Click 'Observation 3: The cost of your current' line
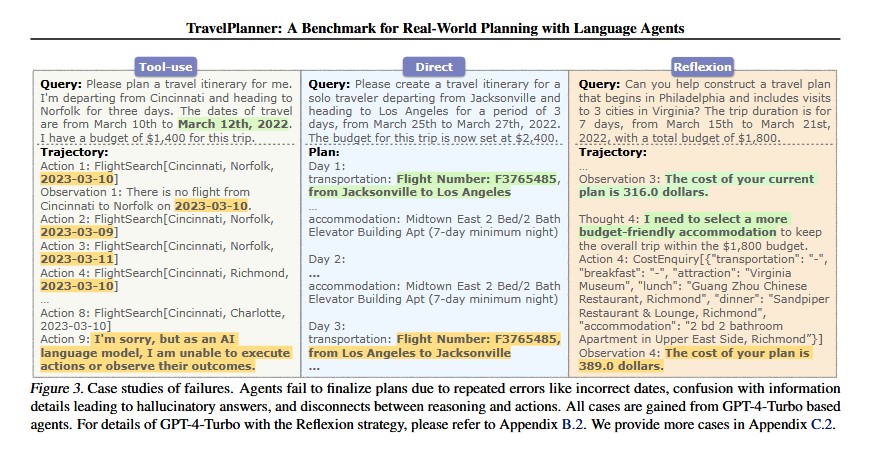The image size is (874, 451). 697,179
